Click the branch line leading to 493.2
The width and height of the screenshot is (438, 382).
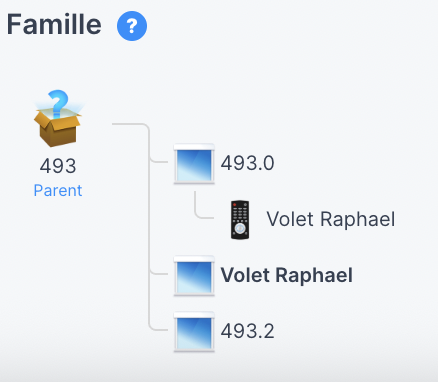159,330
